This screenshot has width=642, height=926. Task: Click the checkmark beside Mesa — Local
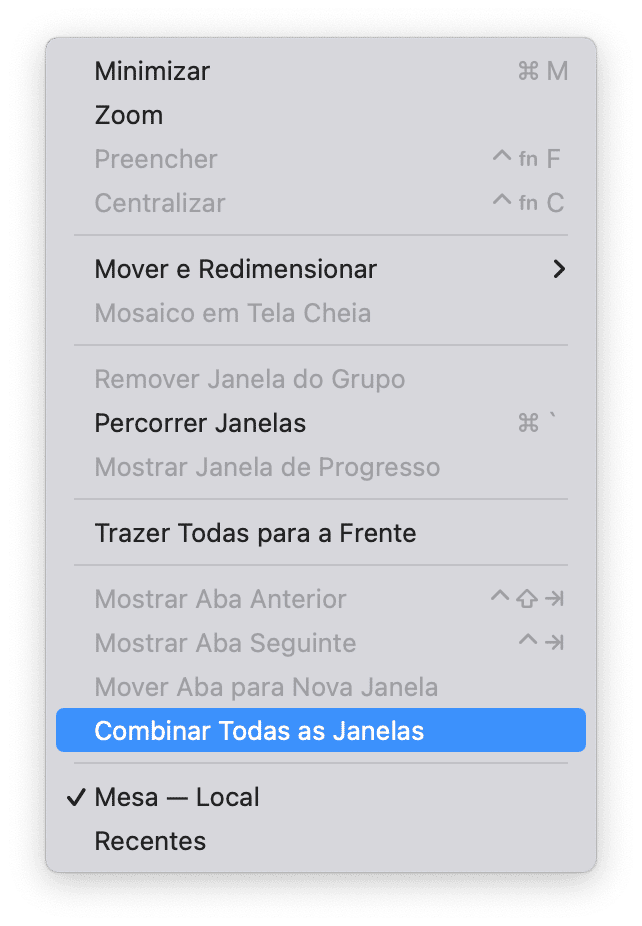click(76, 798)
